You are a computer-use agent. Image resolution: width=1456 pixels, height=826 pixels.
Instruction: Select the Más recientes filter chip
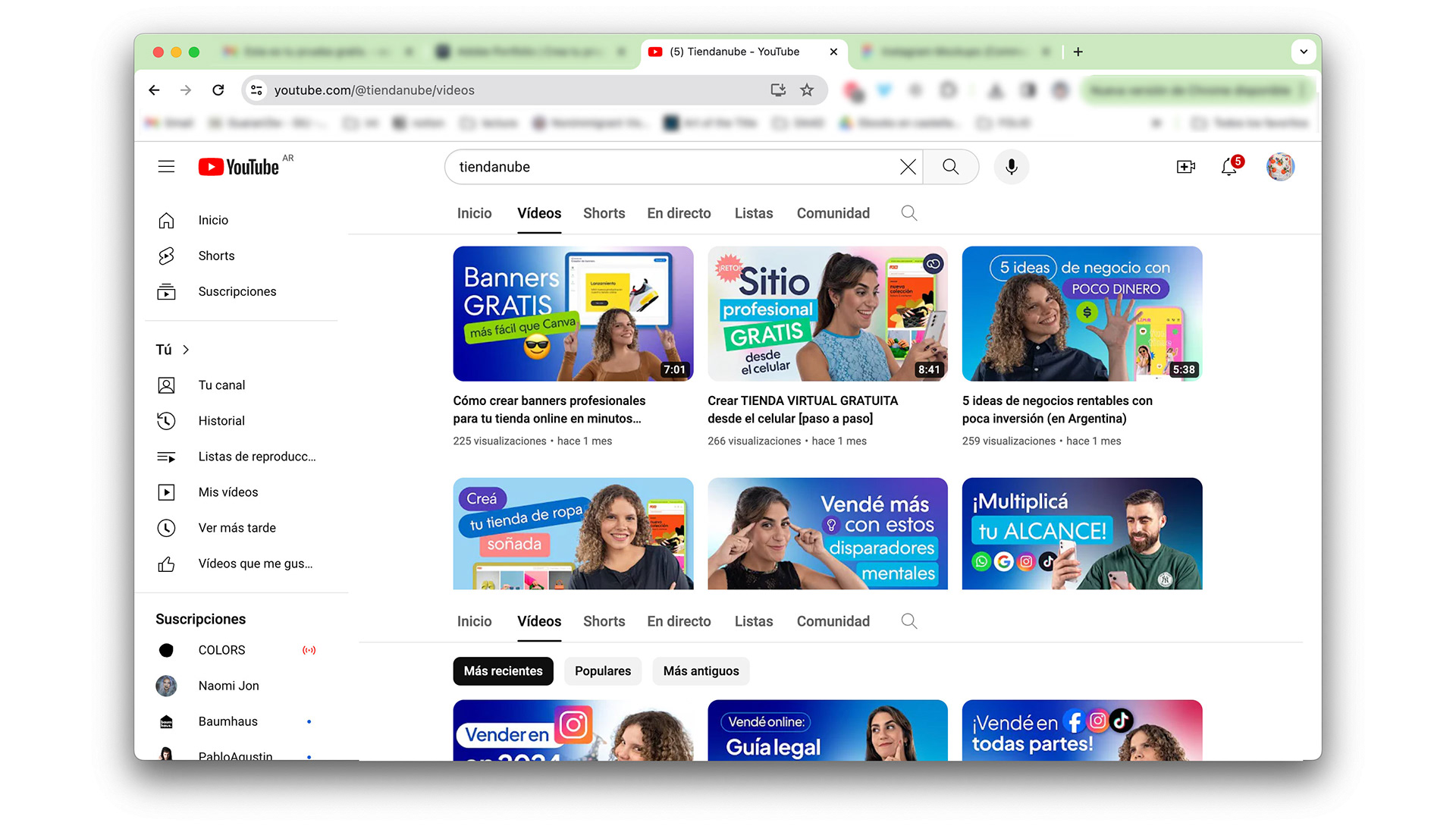point(503,671)
